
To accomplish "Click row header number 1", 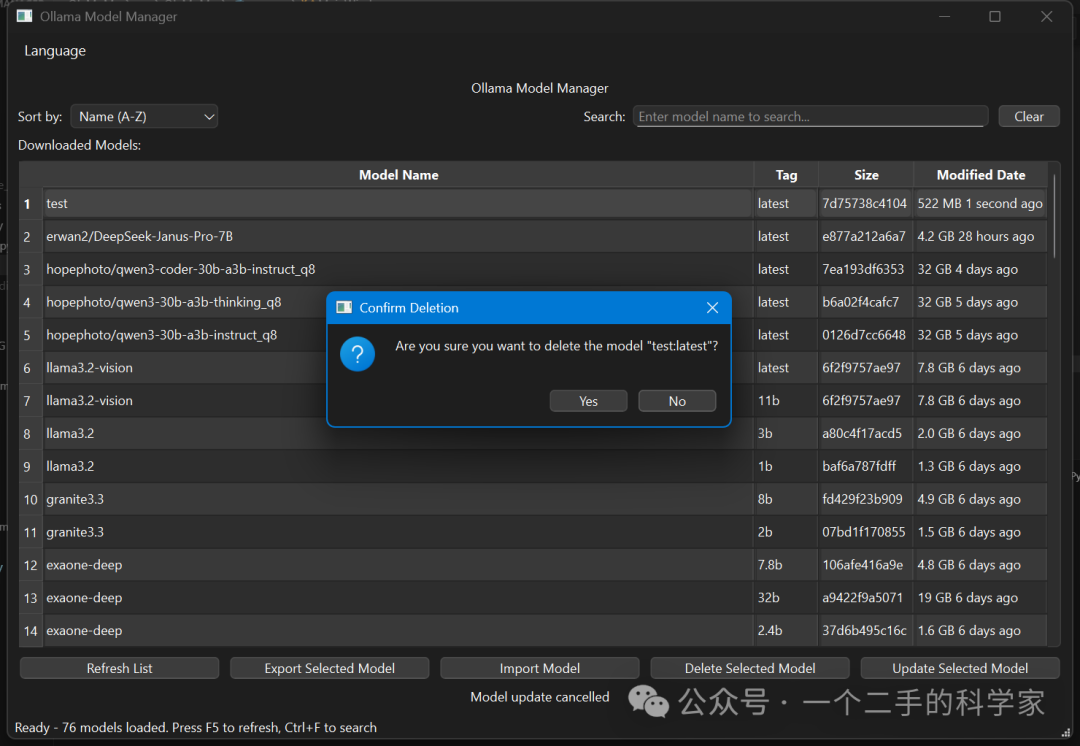I will click(x=30, y=204).
